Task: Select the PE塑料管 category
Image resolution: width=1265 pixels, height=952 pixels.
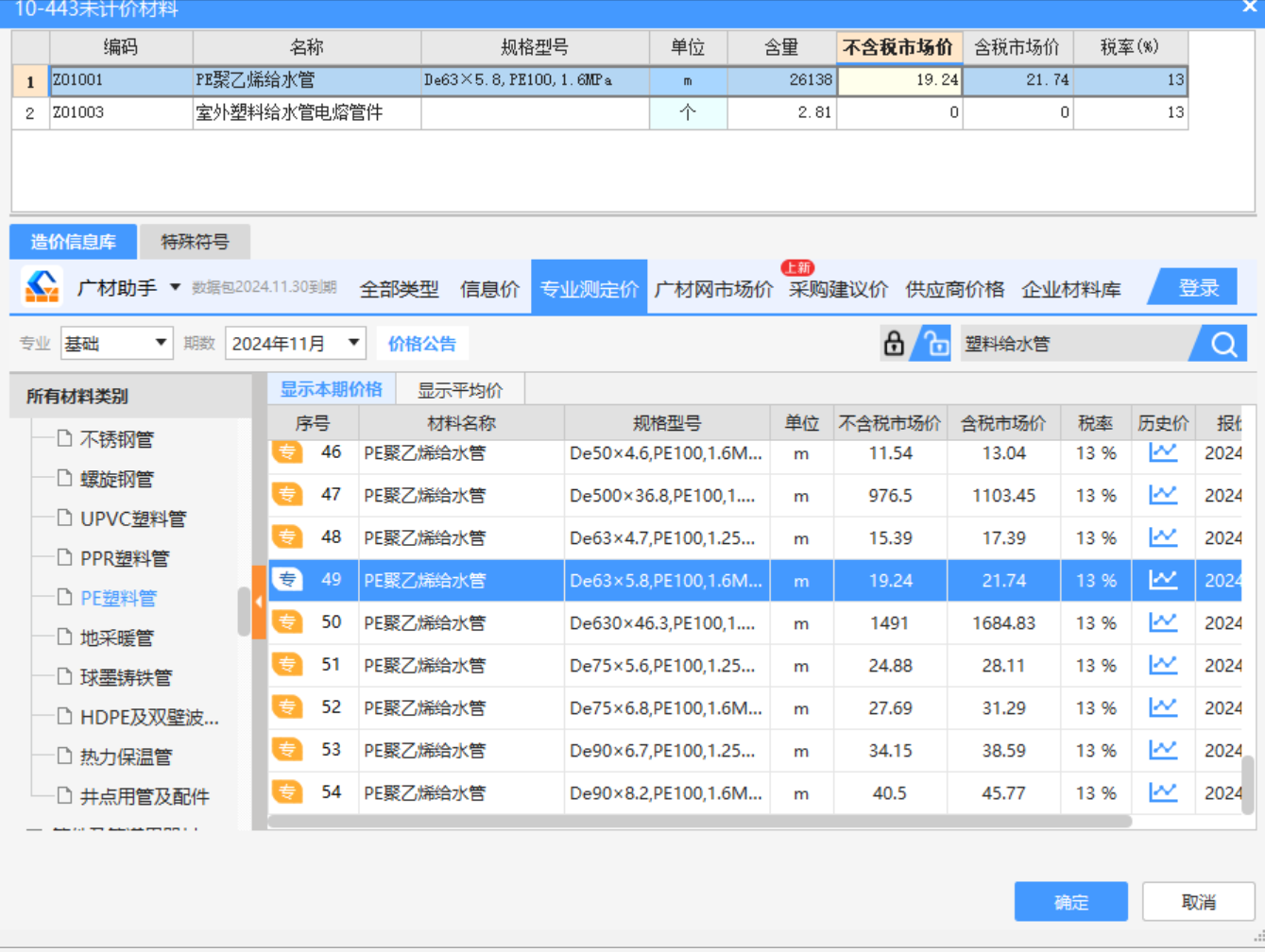Action: tap(118, 598)
